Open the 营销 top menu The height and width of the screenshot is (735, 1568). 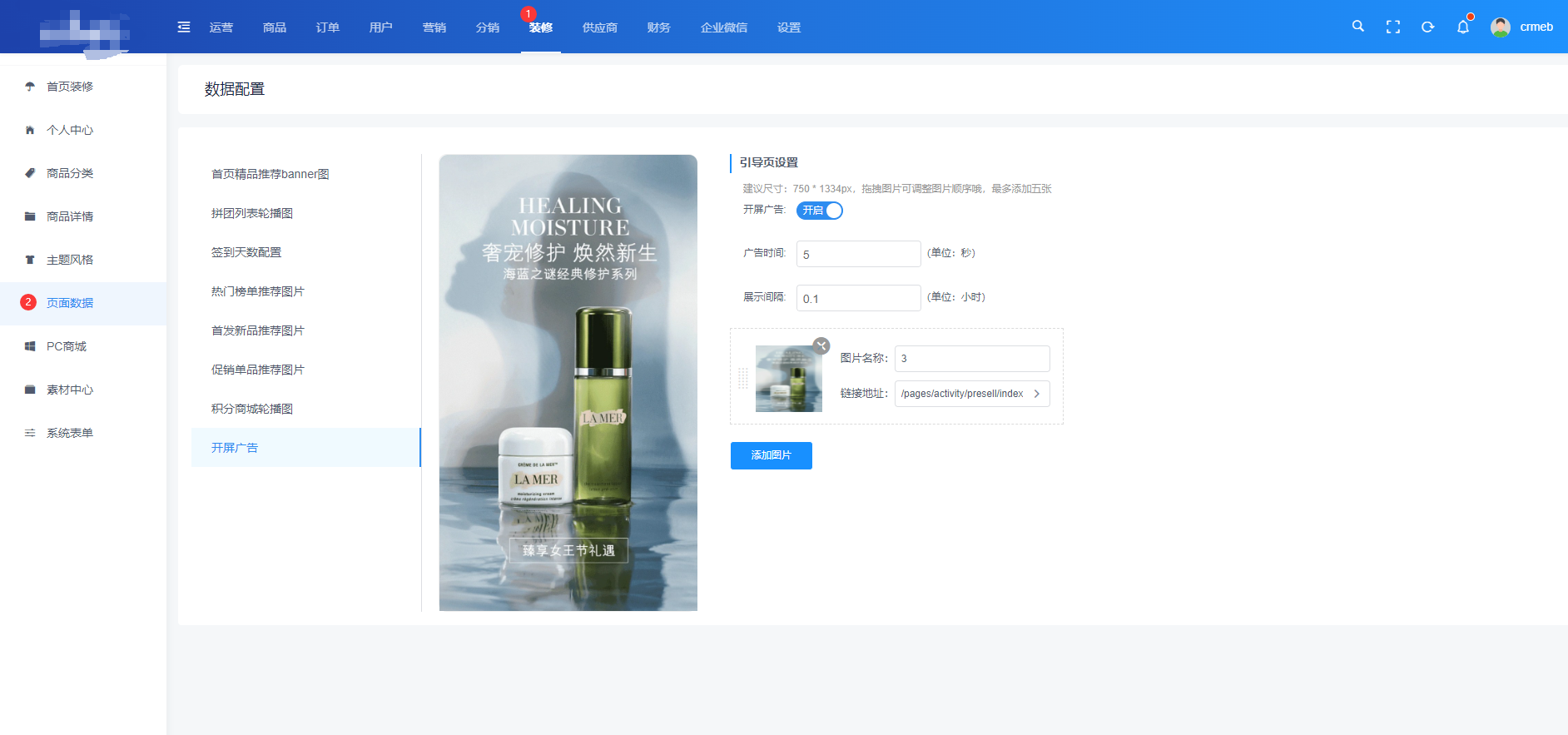434,27
